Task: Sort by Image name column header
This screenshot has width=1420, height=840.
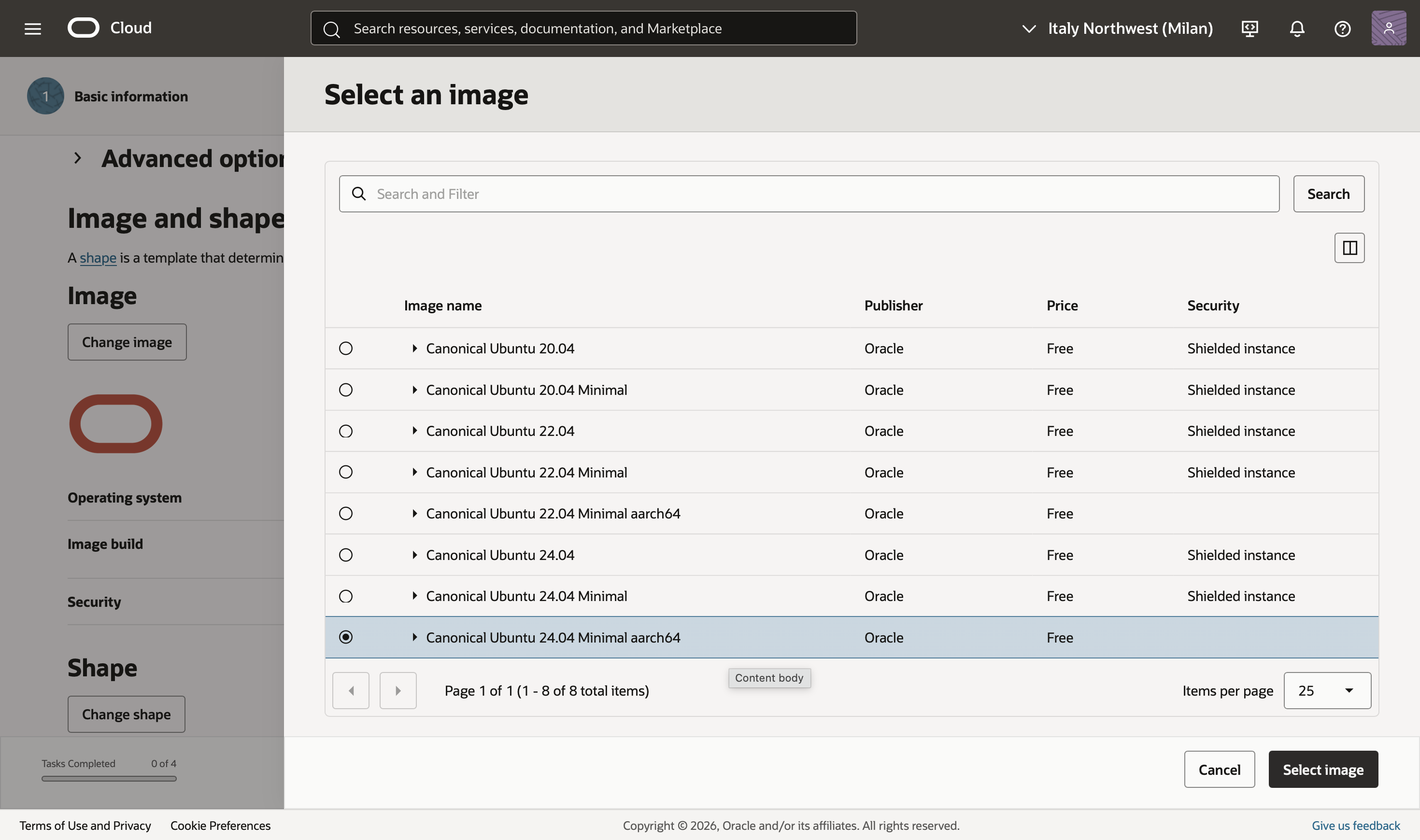Action: click(x=443, y=306)
